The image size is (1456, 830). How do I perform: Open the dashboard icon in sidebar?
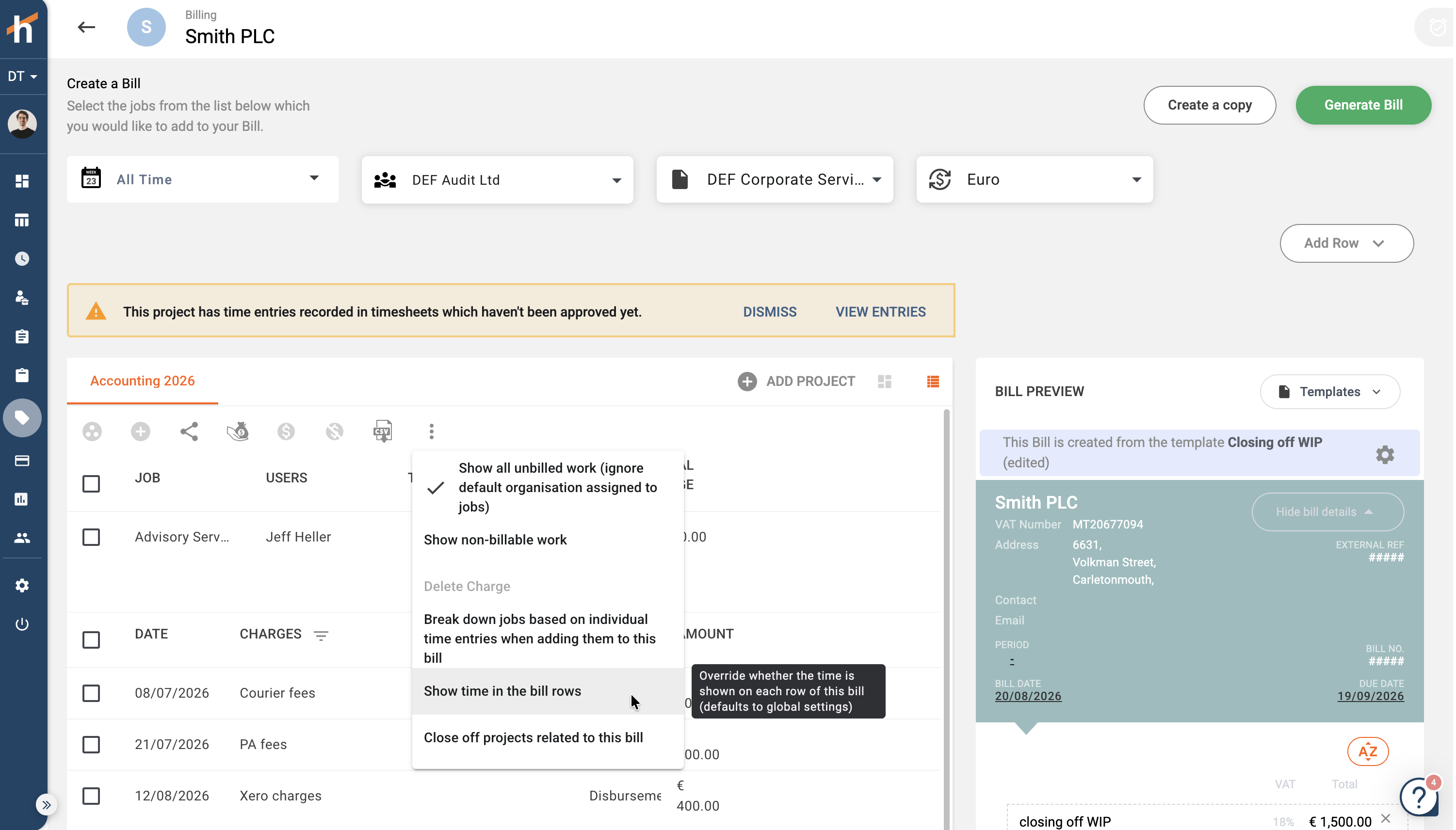pos(22,181)
